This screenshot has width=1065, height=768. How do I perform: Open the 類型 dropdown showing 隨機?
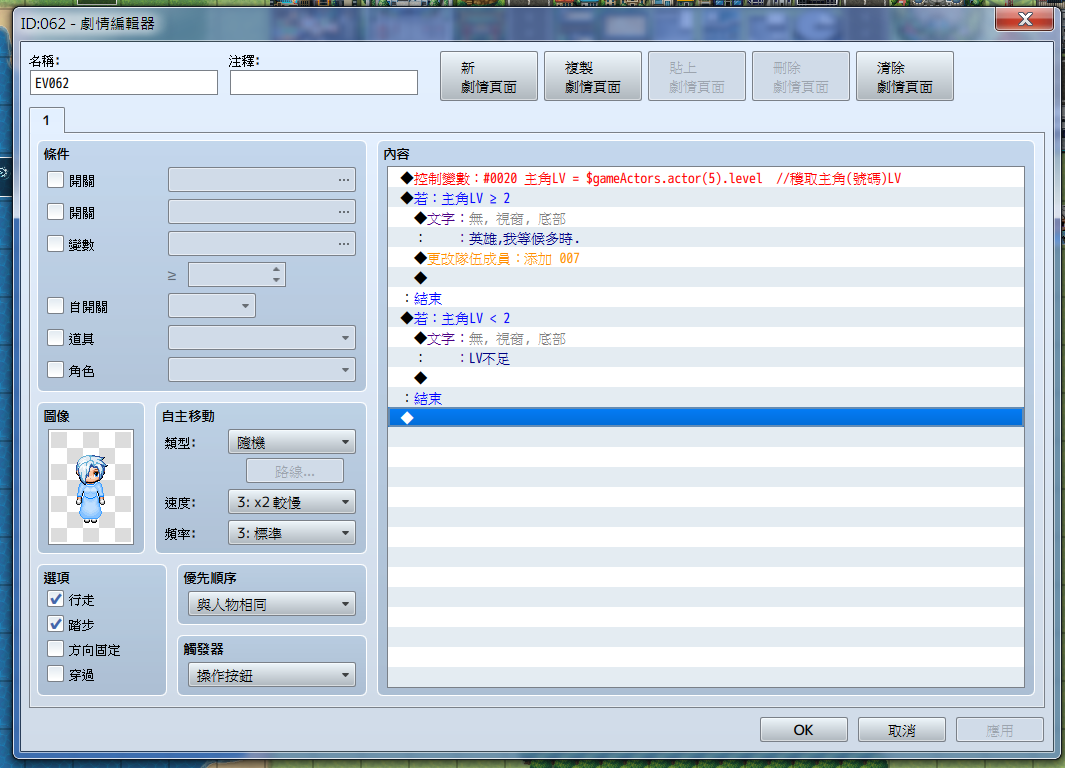[x=292, y=443]
